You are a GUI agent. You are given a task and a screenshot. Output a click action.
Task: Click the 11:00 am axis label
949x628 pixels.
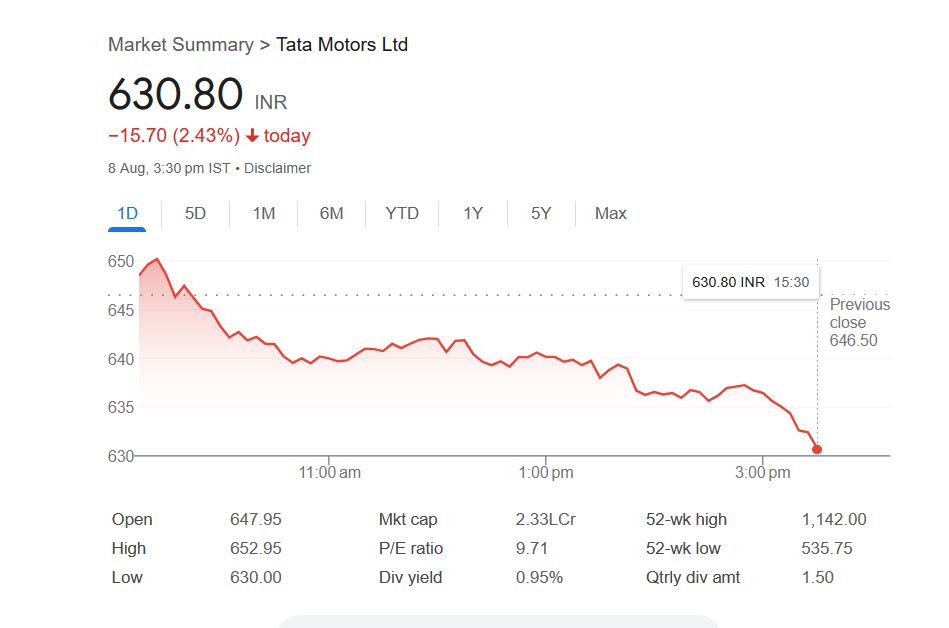click(330, 472)
